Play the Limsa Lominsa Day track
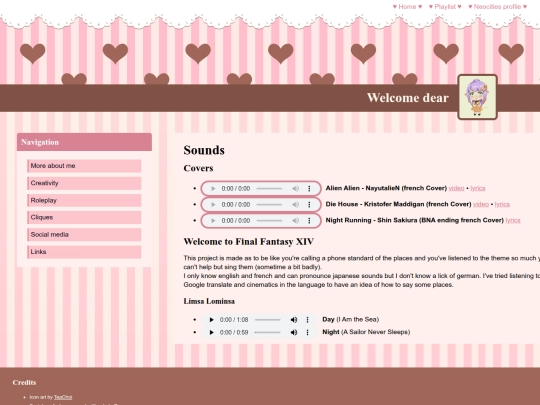Screen dimensions: 540x405 tap(211, 320)
